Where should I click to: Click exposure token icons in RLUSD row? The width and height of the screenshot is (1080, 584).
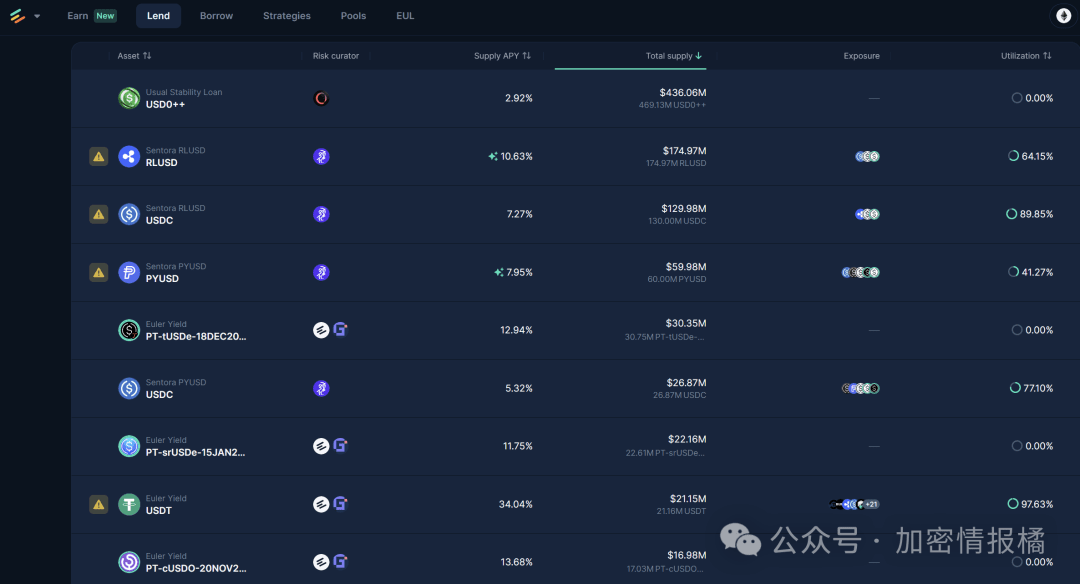point(867,156)
